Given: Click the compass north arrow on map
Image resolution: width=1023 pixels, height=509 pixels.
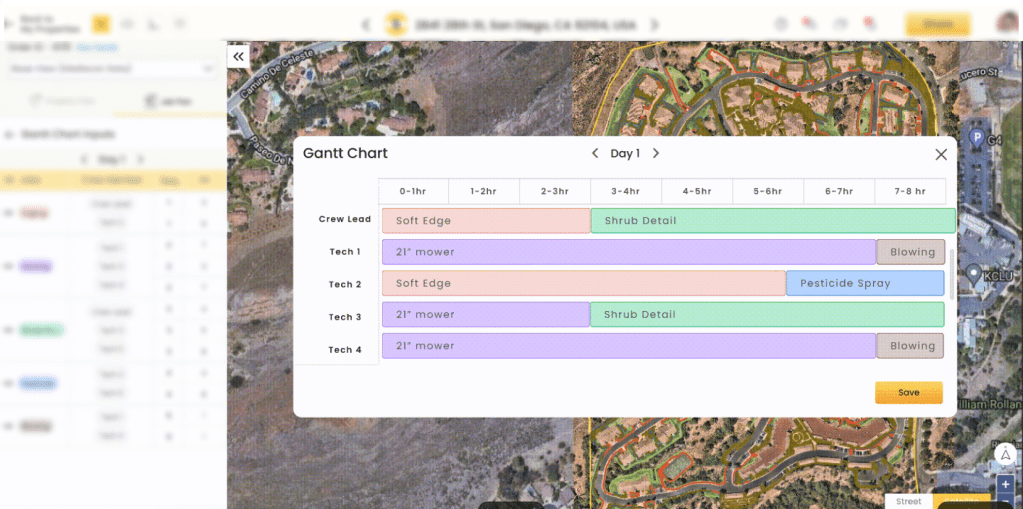Looking at the screenshot, I should [x=1005, y=454].
